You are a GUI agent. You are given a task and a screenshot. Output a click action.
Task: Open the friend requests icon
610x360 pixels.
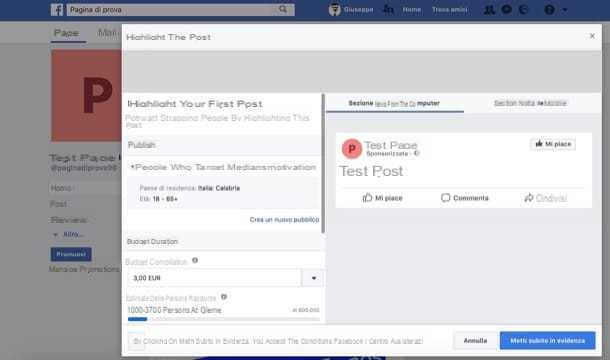coord(489,9)
